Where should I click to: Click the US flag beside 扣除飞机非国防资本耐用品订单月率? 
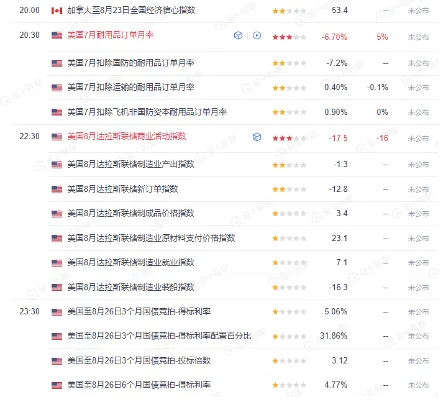[x=57, y=112]
